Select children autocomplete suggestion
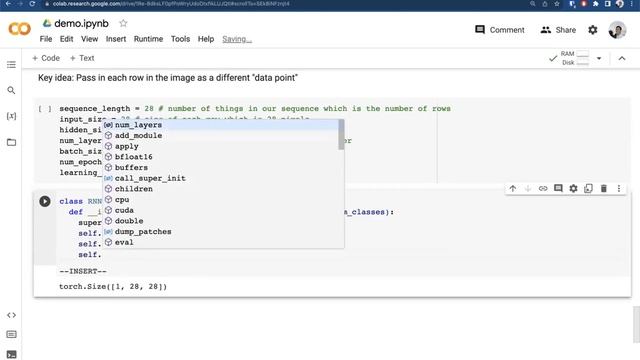 [x=220, y=189]
